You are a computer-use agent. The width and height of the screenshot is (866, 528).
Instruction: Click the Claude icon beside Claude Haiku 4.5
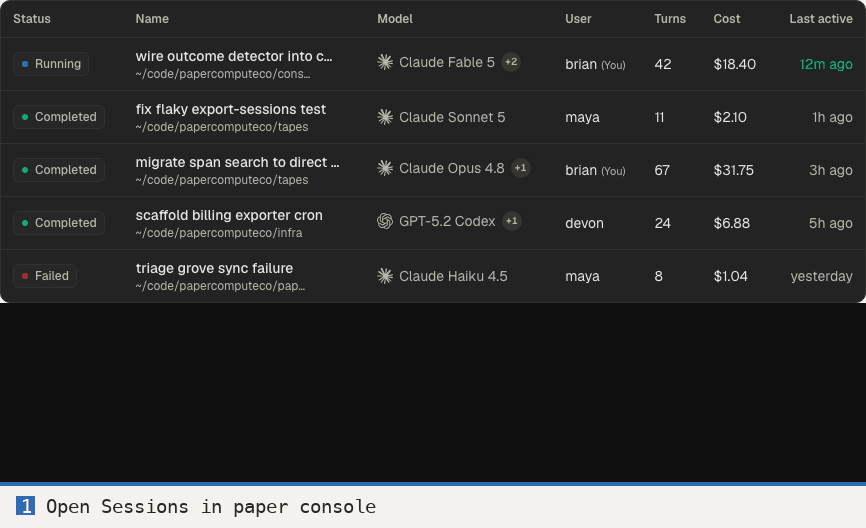(x=385, y=276)
